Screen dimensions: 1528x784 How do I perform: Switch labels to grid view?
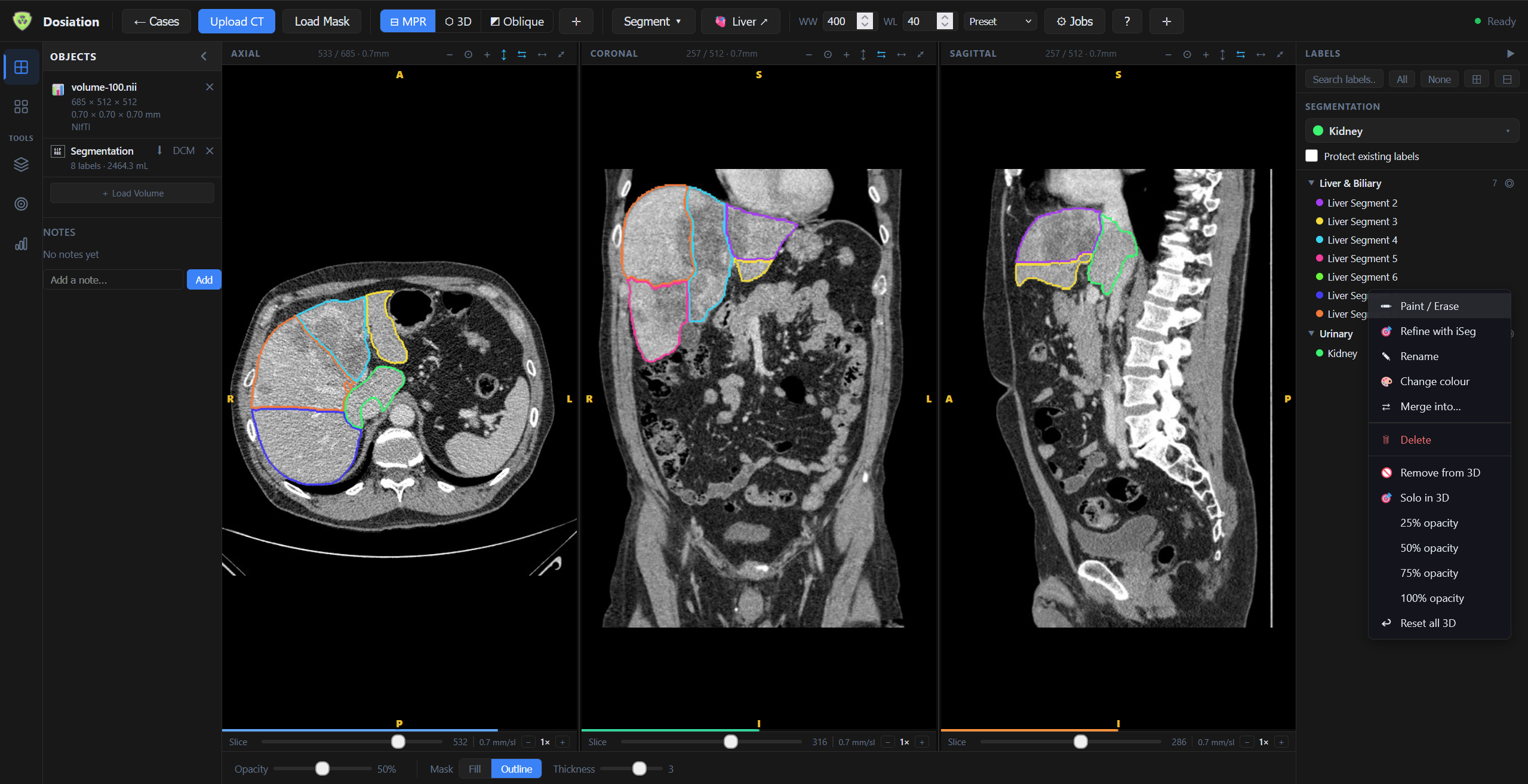coord(1477,79)
